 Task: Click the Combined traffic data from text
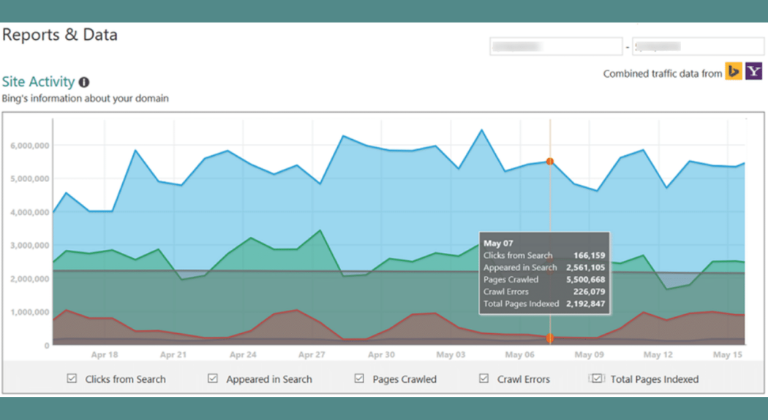pos(661,73)
